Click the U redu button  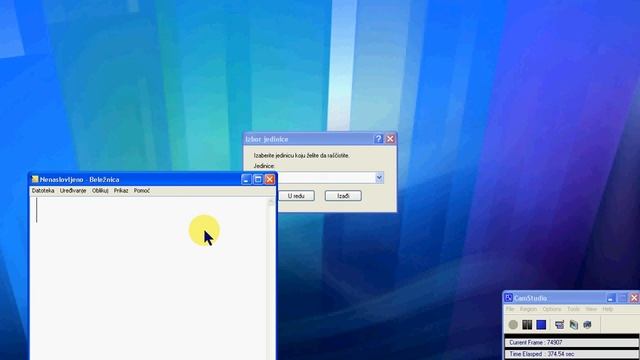point(296,196)
